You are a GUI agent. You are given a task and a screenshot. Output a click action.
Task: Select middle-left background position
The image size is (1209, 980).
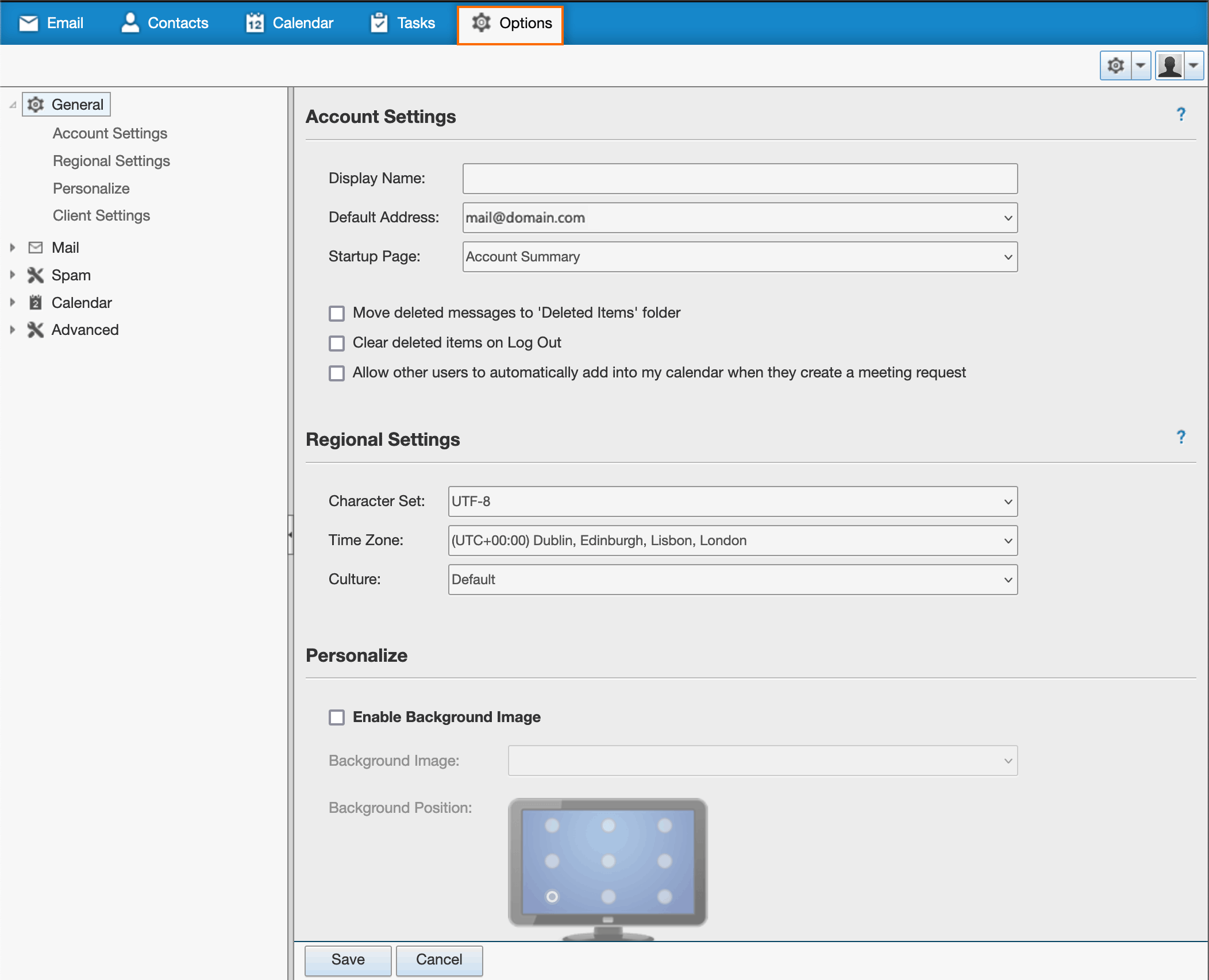(552, 861)
